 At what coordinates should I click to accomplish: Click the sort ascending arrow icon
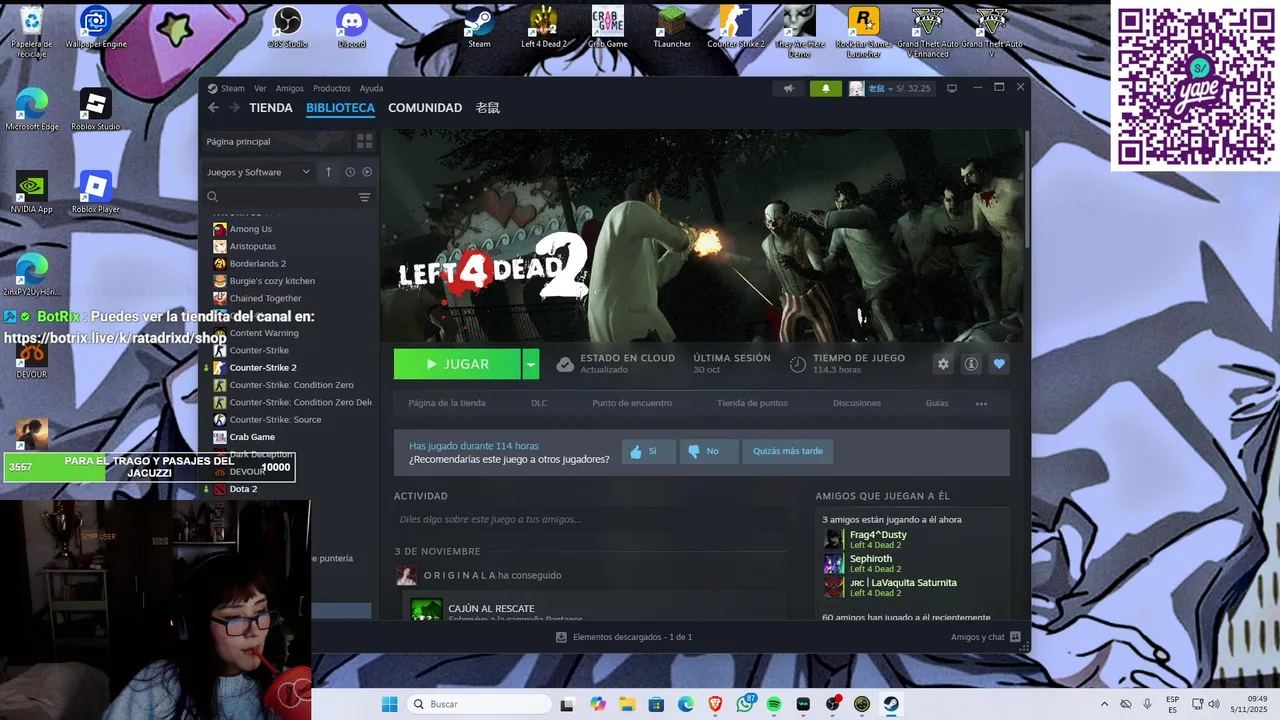click(328, 172)
